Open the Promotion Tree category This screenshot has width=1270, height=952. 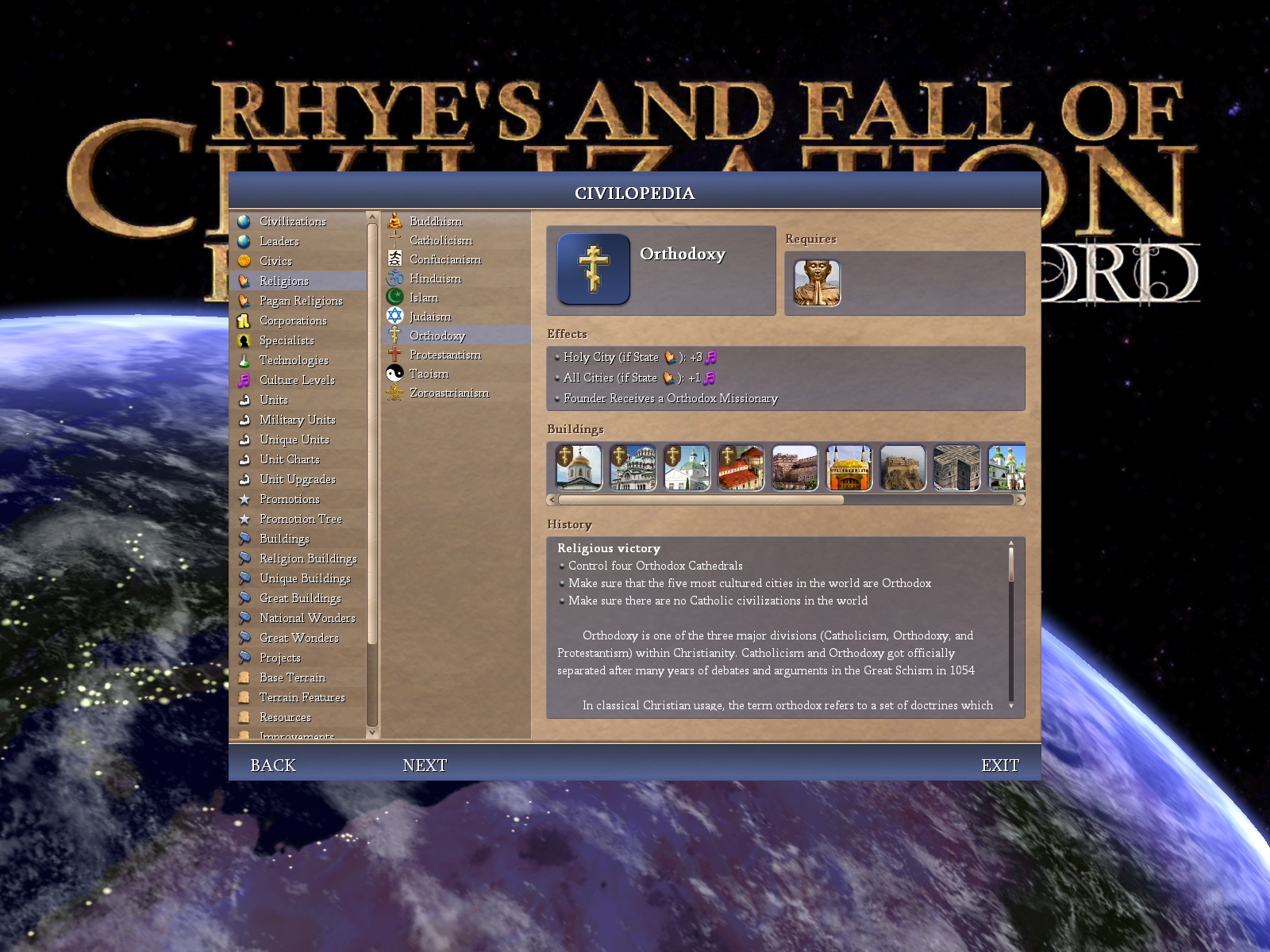(298, 519)
